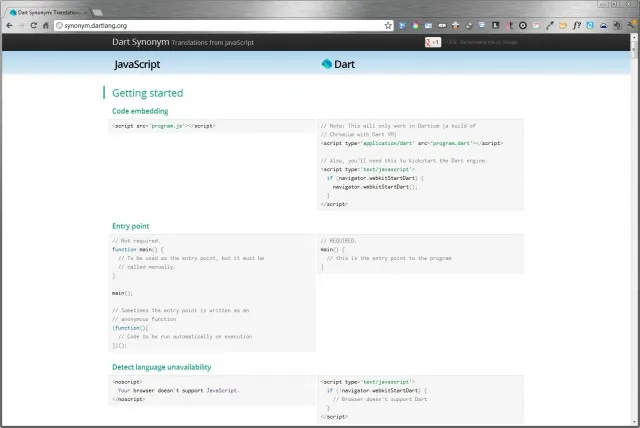Go back with the browser back arrow
640x428 pixels.
[x=9, y=25]
